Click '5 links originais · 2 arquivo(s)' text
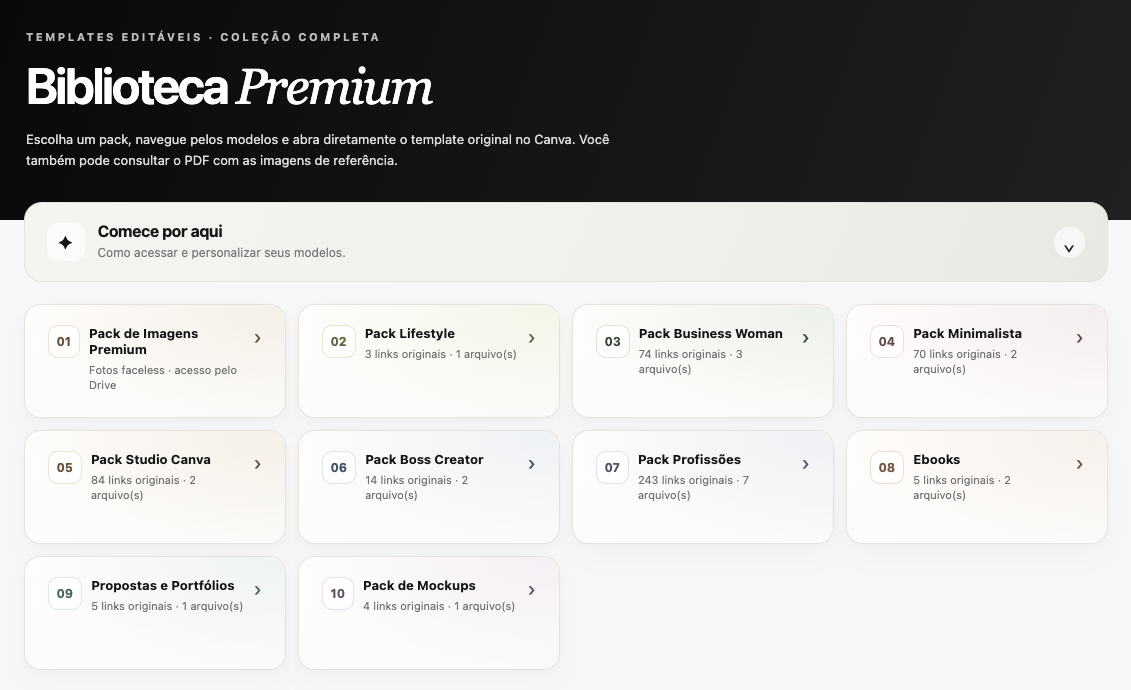The width and height of the screenshot is (1131, 690). click(x=961, y=487)
